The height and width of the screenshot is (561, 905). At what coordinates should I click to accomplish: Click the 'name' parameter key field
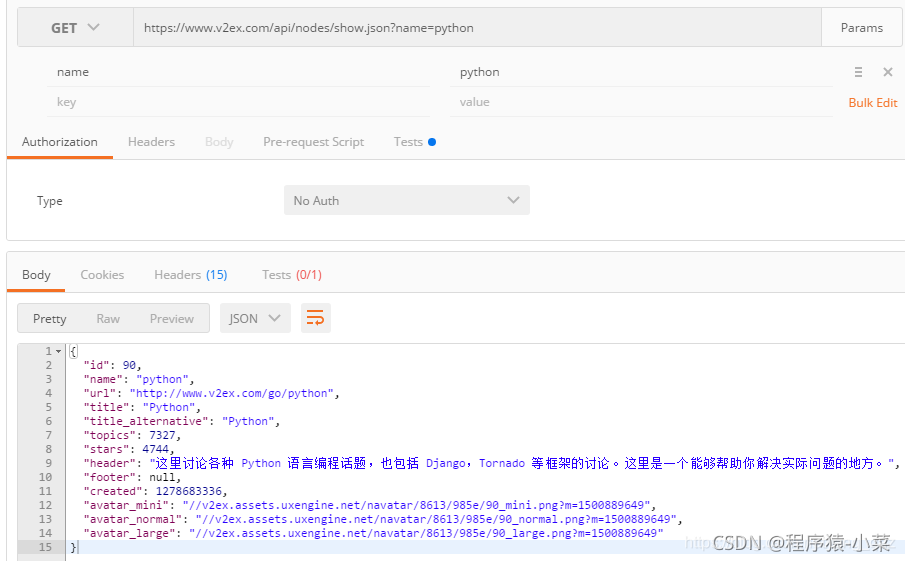[x=238, y=72]
